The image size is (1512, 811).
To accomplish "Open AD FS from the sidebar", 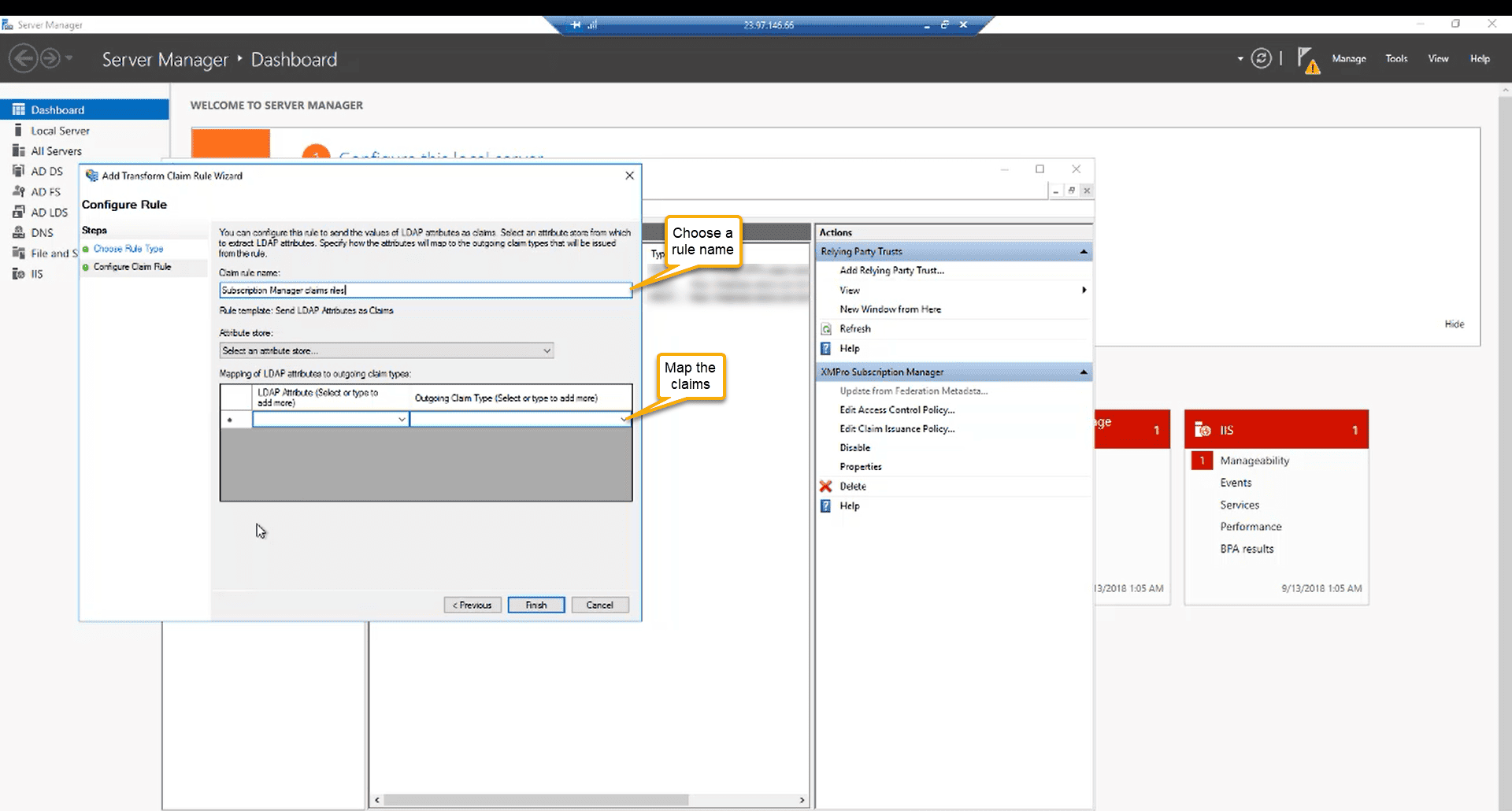I will [x=45, y=191].
